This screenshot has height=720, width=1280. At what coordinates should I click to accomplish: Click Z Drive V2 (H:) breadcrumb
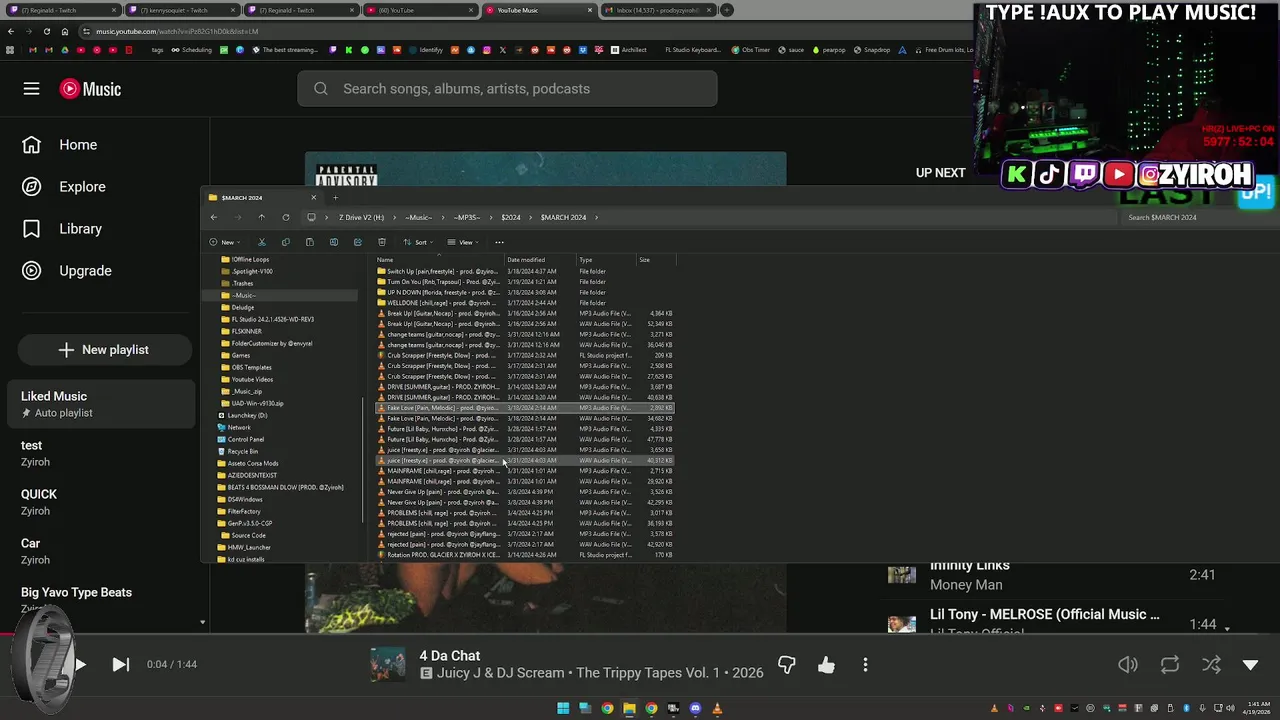[361, 217]
